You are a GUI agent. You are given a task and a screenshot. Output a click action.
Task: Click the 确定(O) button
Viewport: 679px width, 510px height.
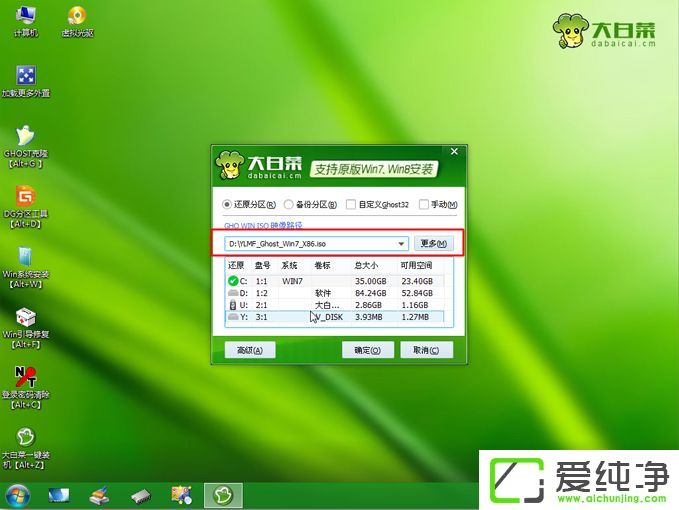368,350
